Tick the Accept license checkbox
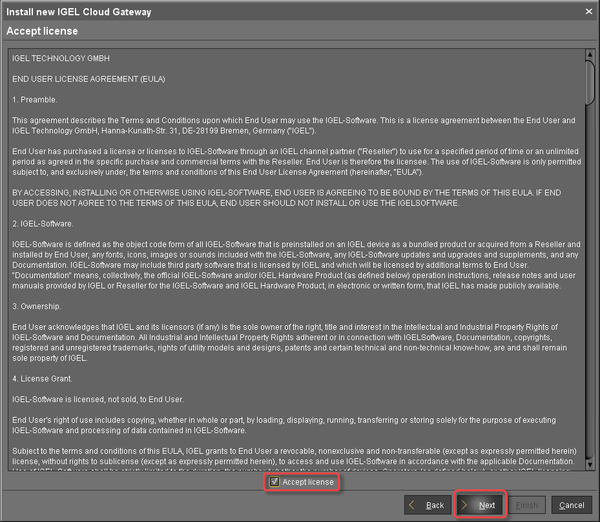This screenshot has width=600, height=522. [275, 482]
